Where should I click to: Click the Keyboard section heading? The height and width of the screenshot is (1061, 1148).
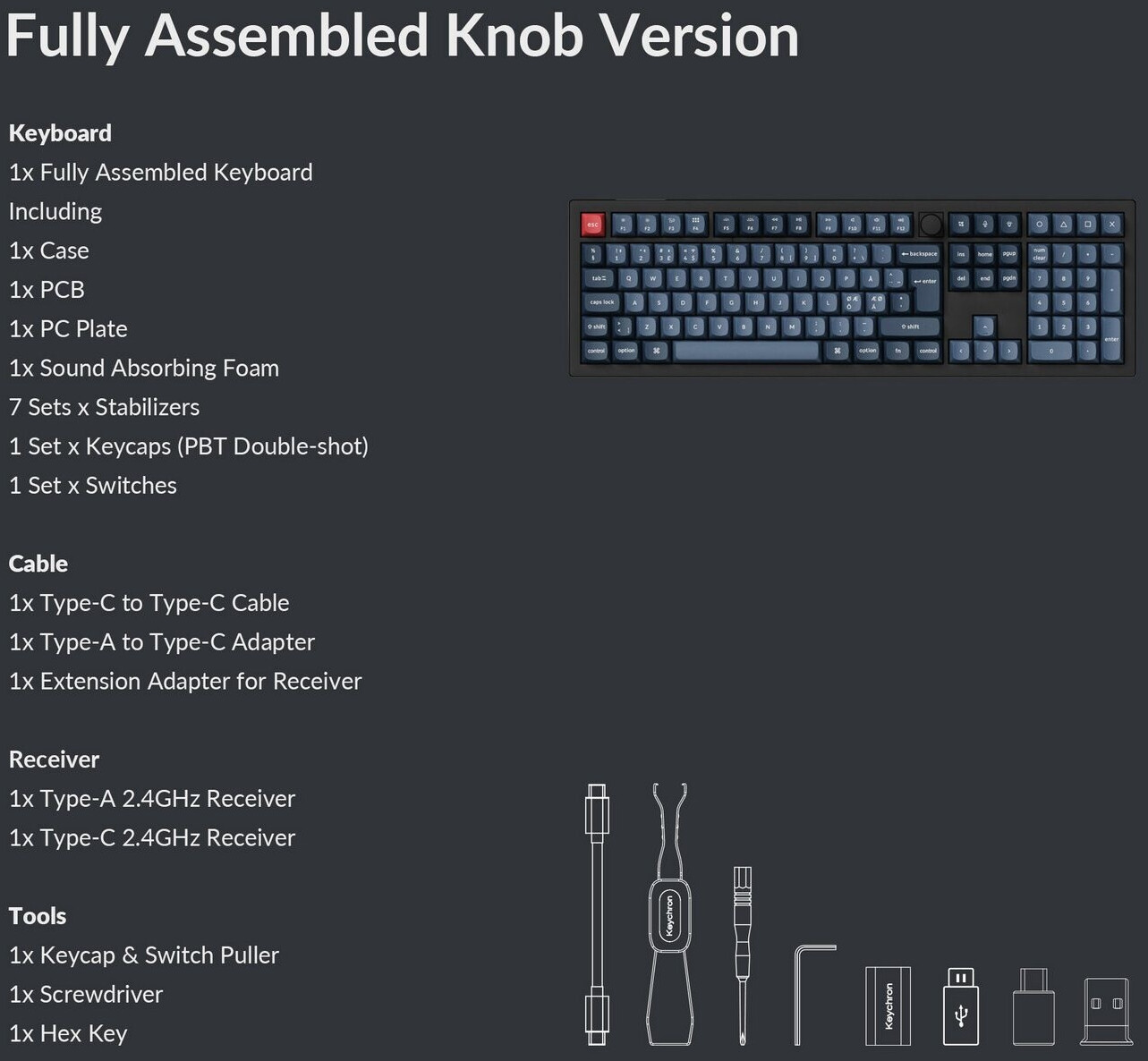point(60,133)
